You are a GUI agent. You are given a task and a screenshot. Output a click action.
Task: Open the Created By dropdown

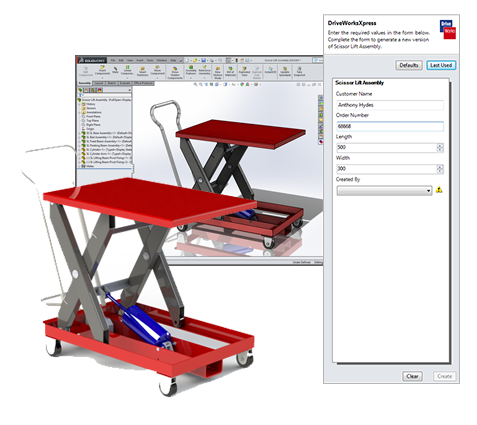[x=384, y=191]
